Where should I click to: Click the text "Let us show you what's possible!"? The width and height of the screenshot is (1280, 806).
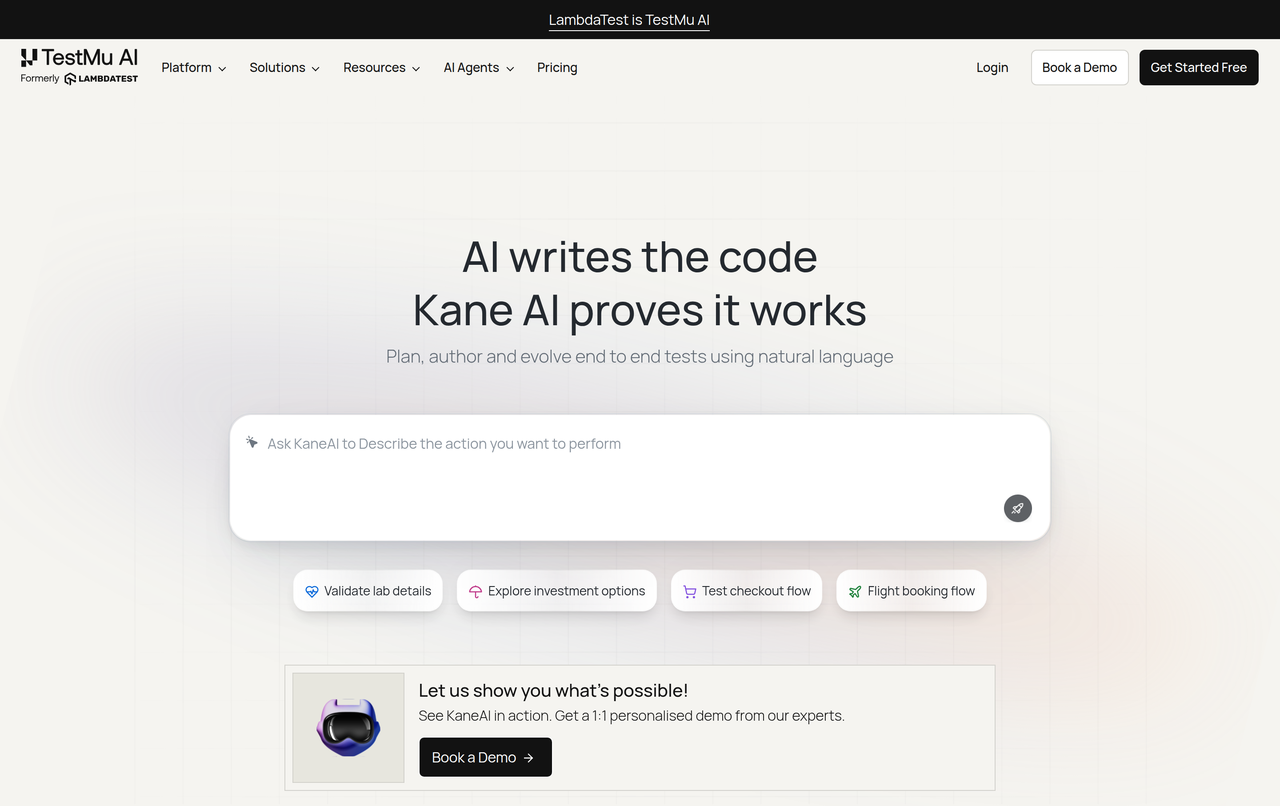[x=553, y=690]
